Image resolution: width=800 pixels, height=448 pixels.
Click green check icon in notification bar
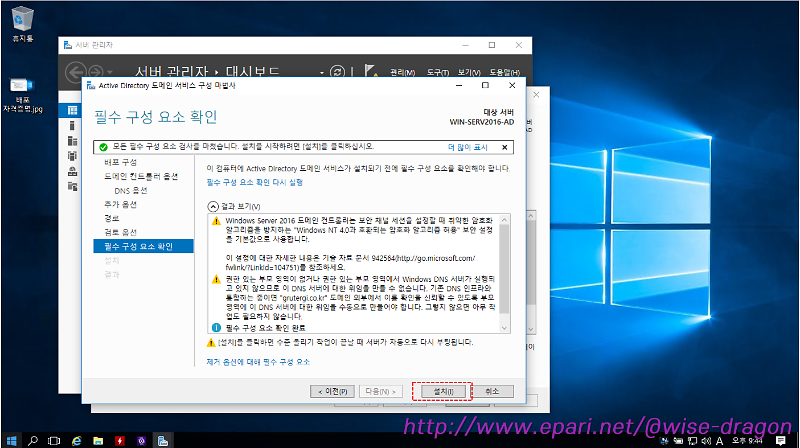coord(103,147)
